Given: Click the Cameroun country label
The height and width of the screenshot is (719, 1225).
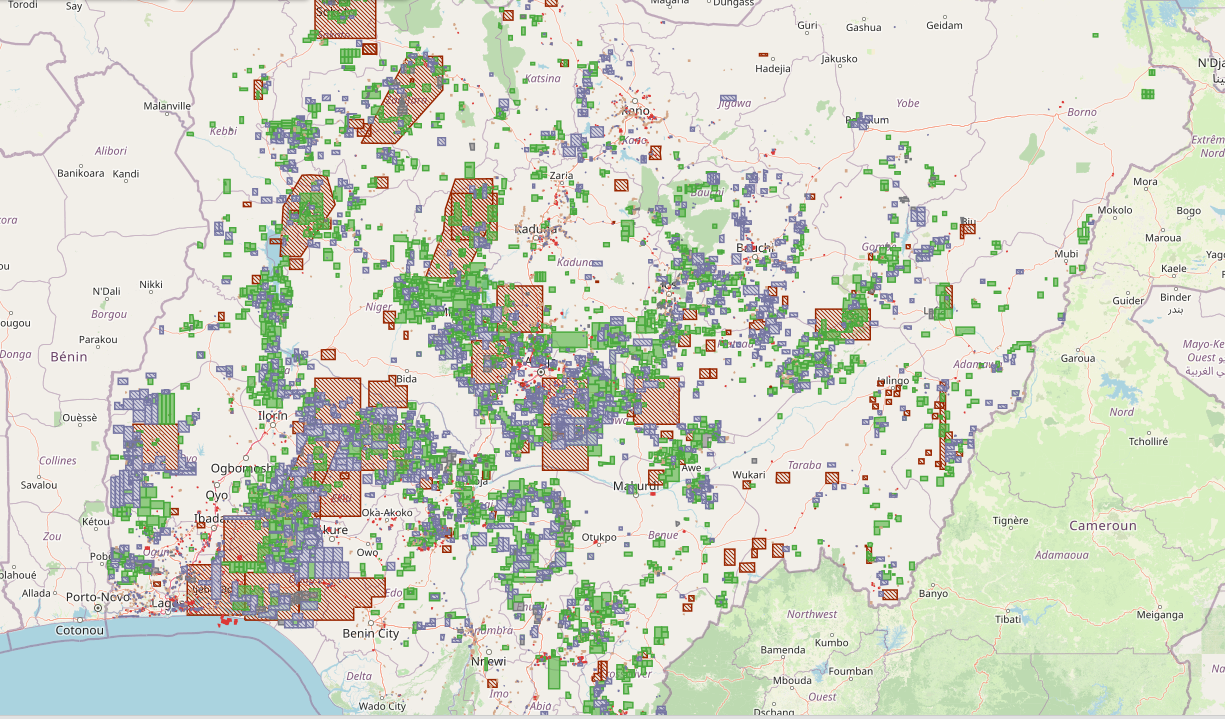Looking at the screenshot, I should [x=1103, y=526].
